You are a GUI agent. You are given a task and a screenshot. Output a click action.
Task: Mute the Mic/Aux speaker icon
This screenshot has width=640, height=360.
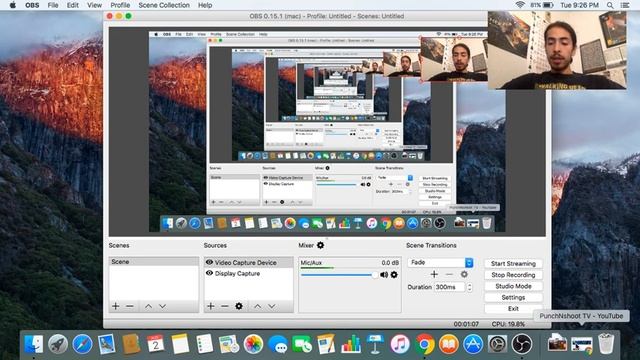384,275
